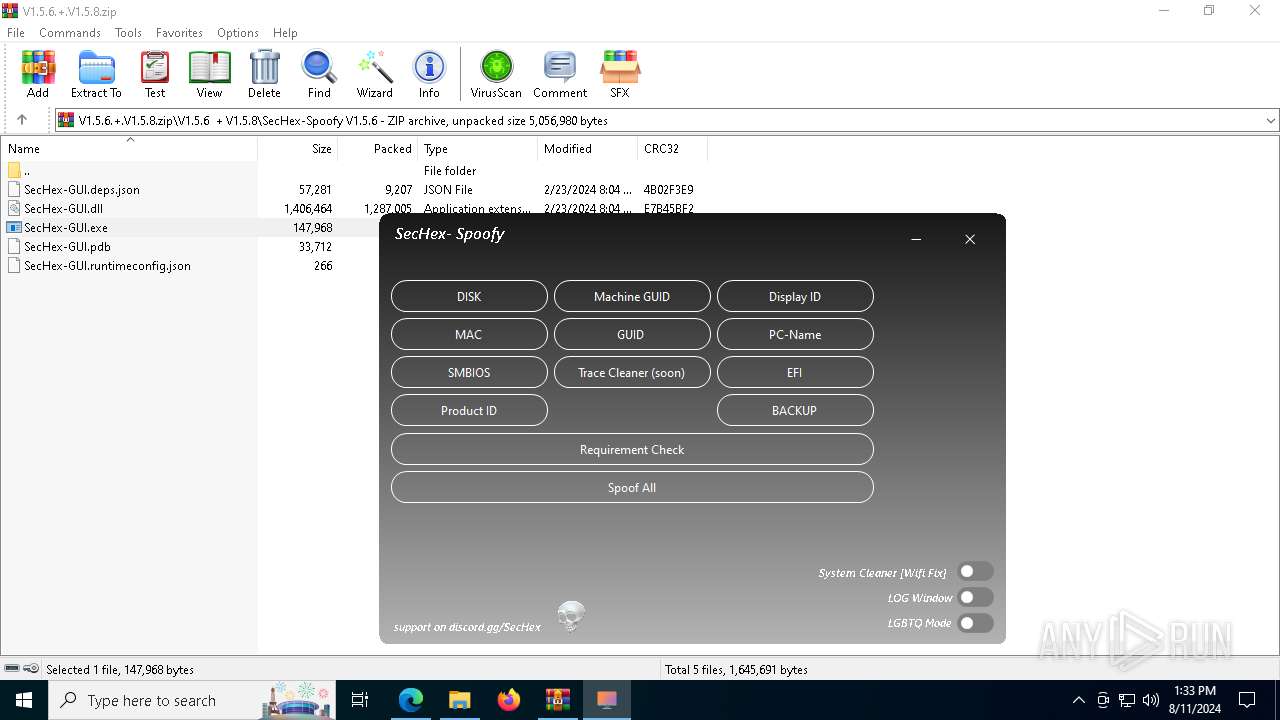Click the Delete trash icon

point(264,75)
